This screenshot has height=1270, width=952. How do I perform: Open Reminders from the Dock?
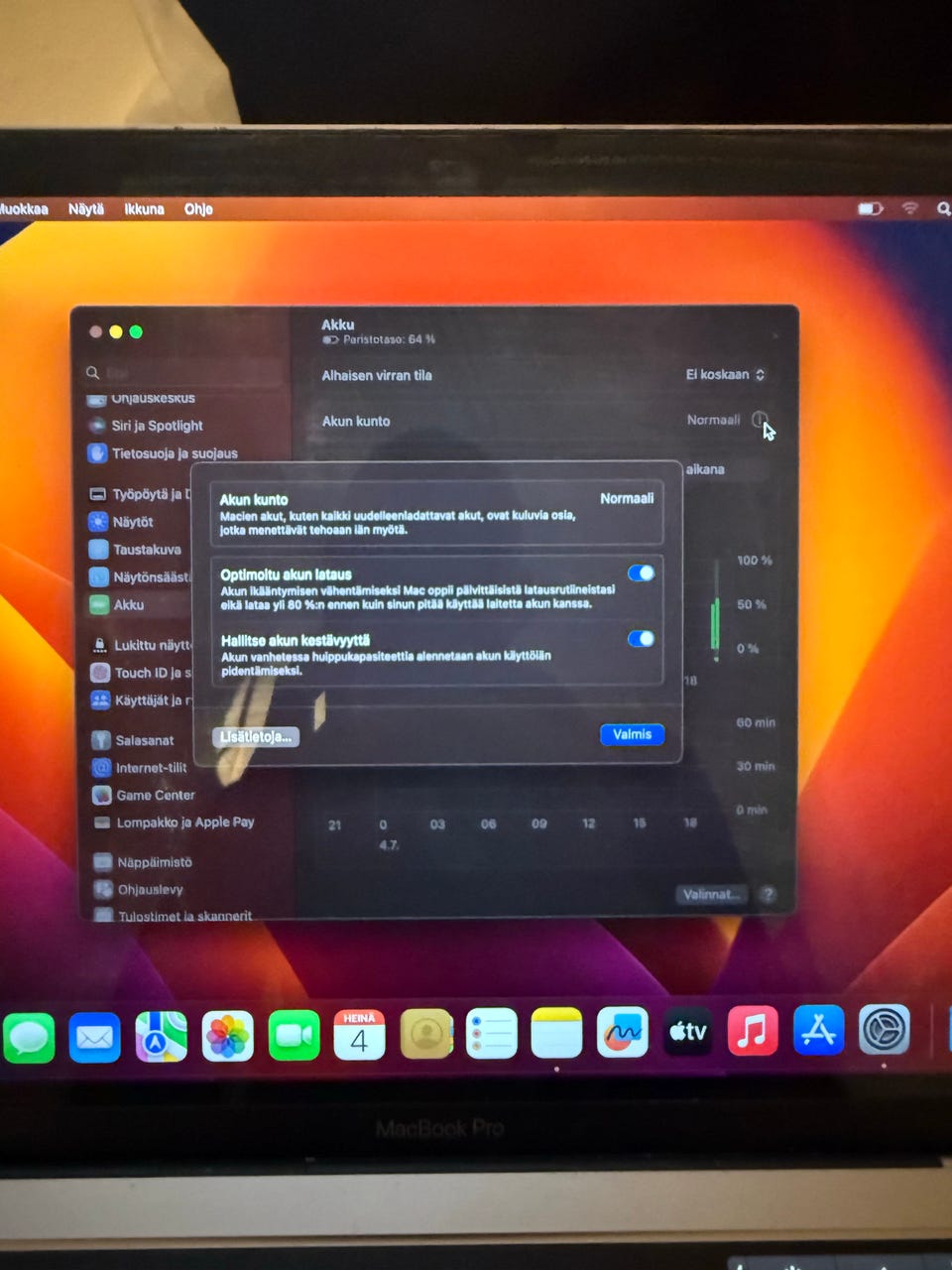click(491, 1034)
